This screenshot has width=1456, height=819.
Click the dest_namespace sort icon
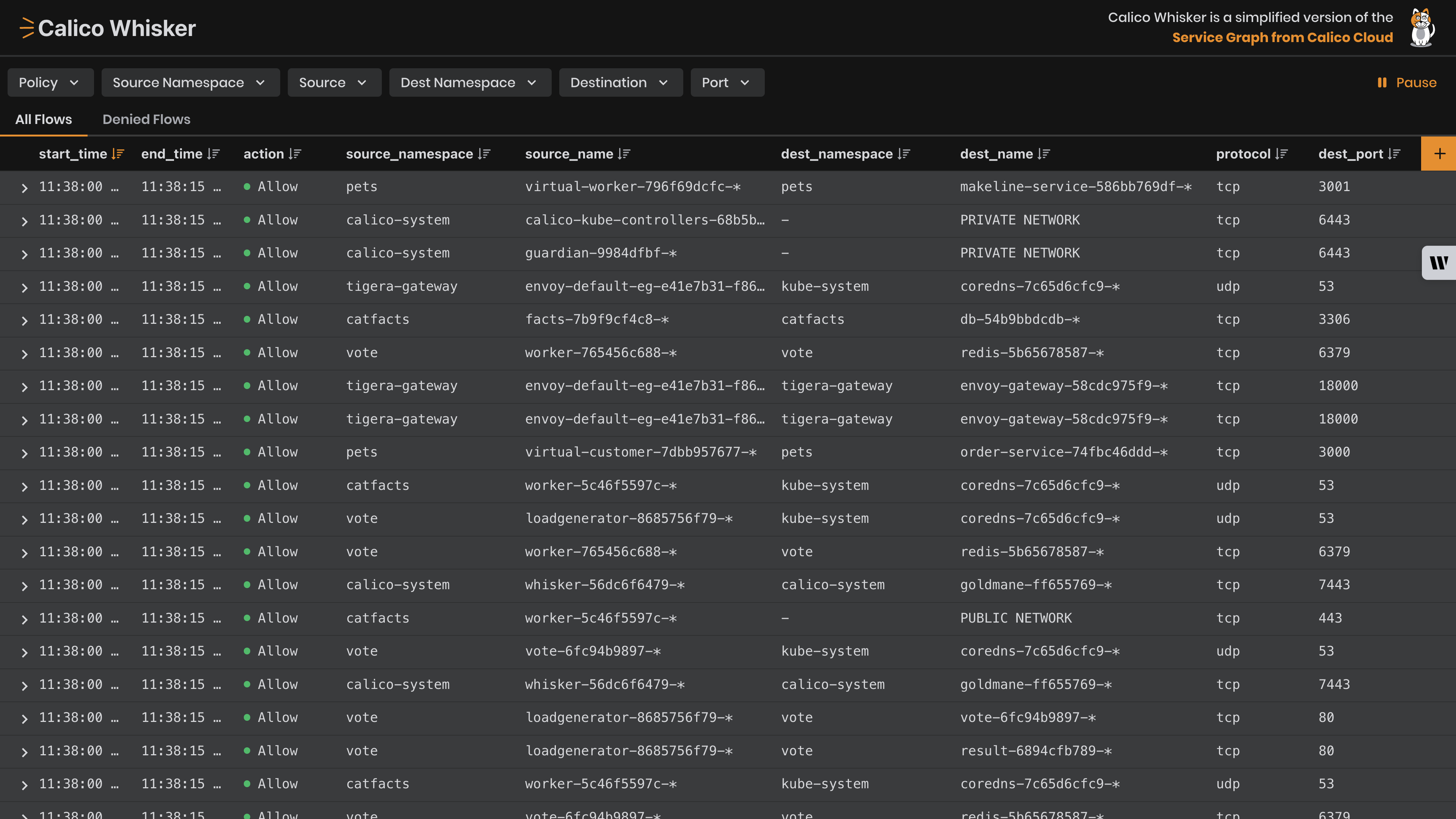(x=904, y=154)
